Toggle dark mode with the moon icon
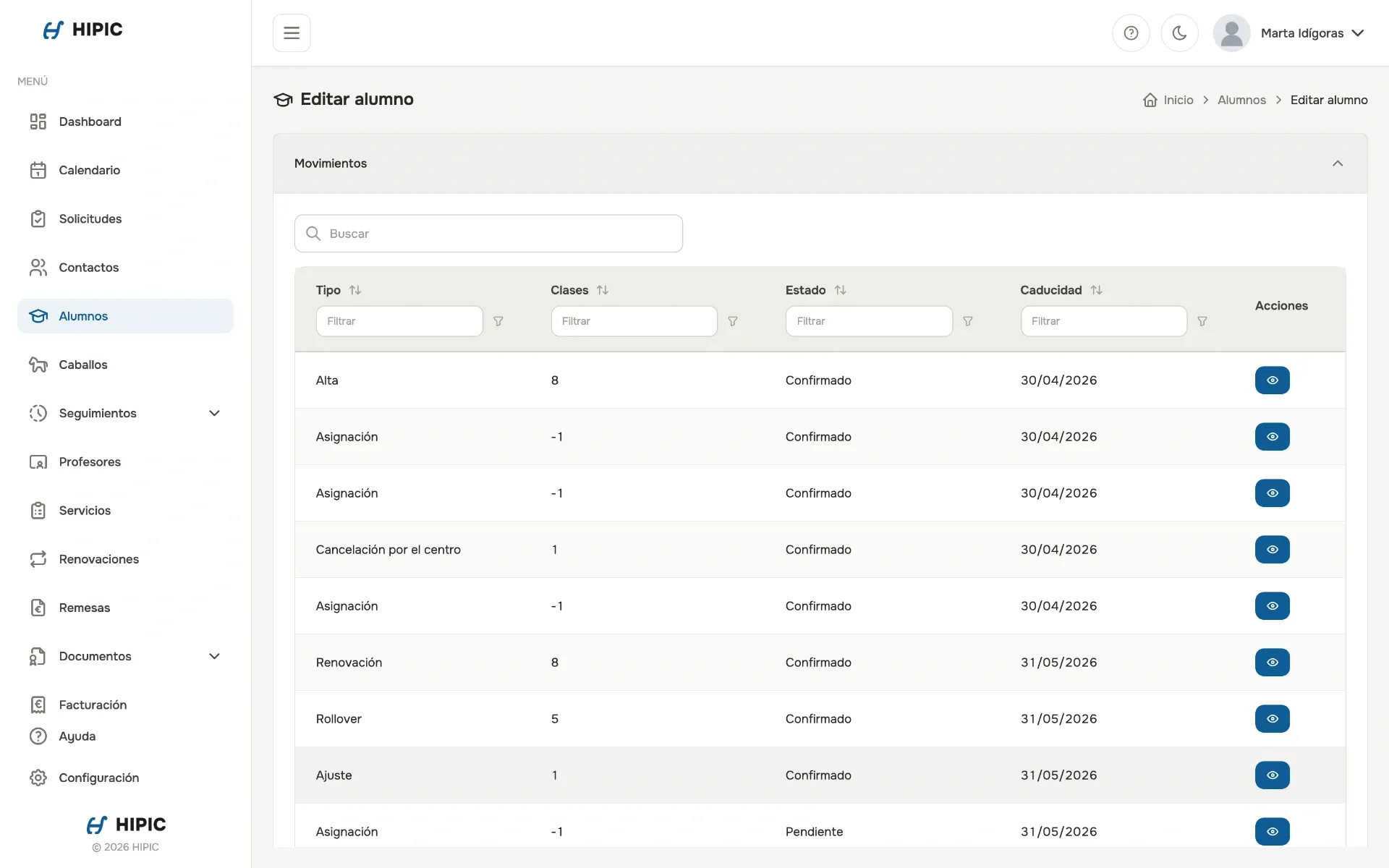This screenshot has width=1389, height=868. point(1179,33)
